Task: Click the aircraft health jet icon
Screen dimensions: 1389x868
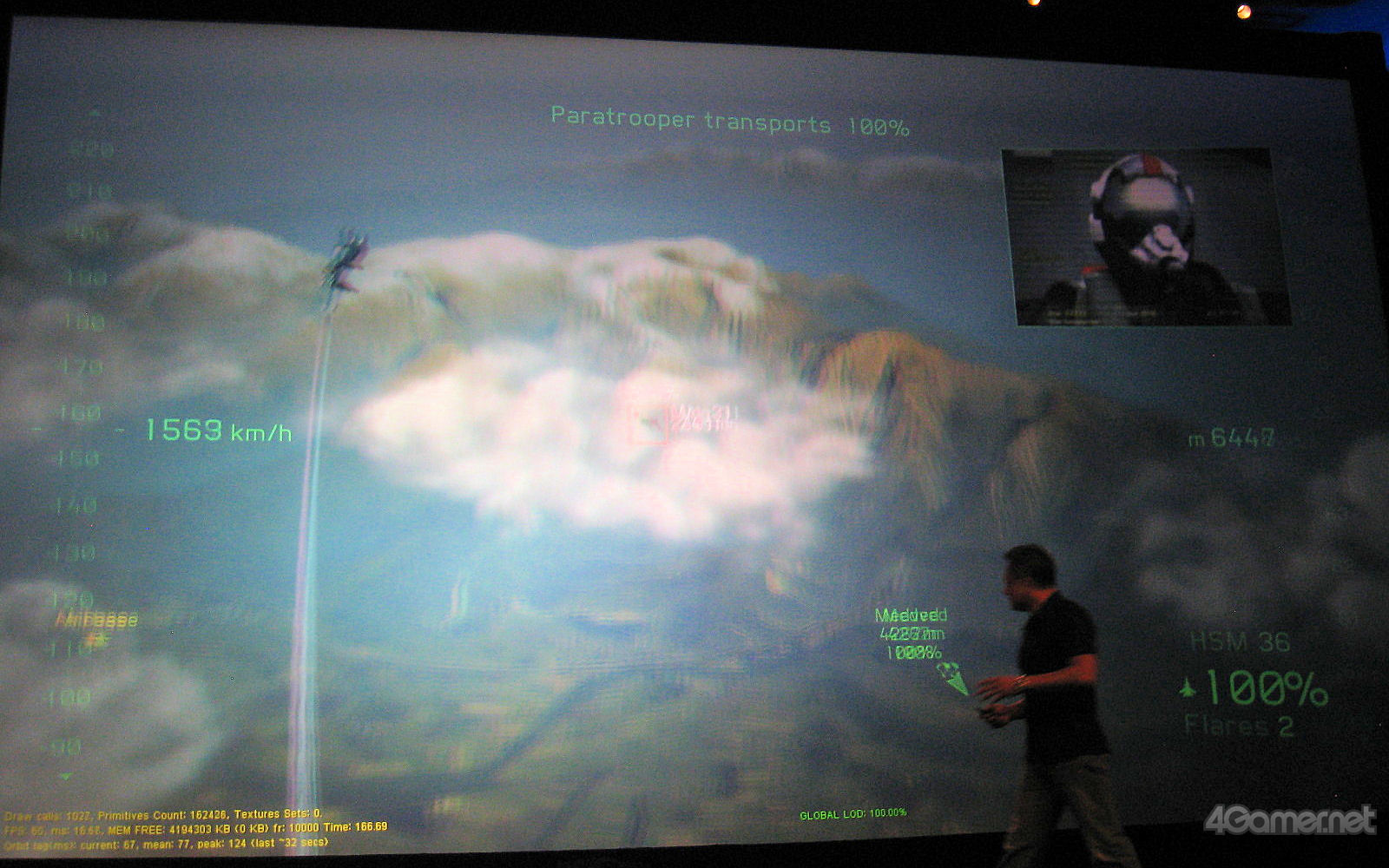Action: [1188, 689]
